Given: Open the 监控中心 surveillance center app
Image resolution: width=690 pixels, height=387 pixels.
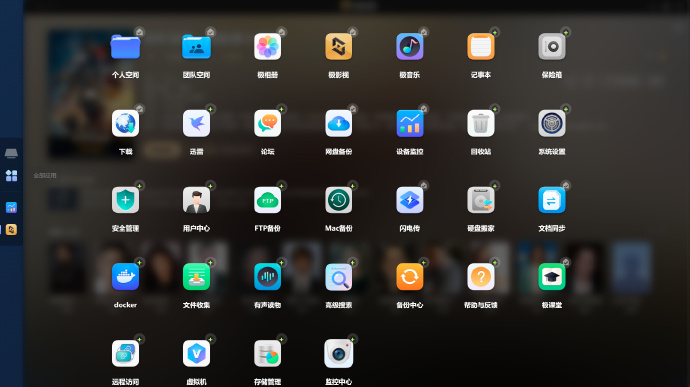Looking at the screenshot, I should [x=338, y=354].
